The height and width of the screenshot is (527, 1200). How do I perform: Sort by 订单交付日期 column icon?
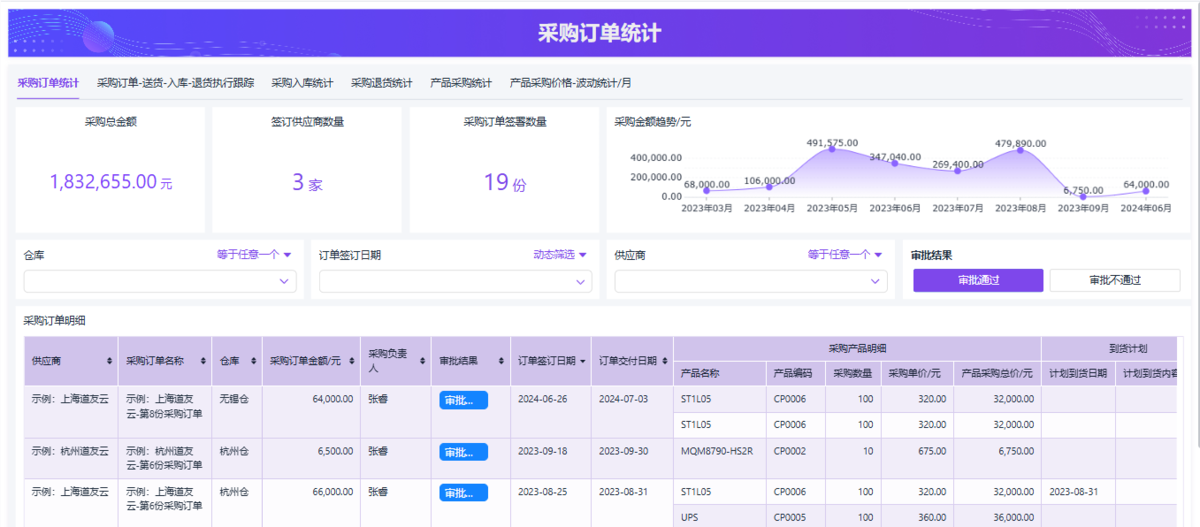[x=664, y=361]
